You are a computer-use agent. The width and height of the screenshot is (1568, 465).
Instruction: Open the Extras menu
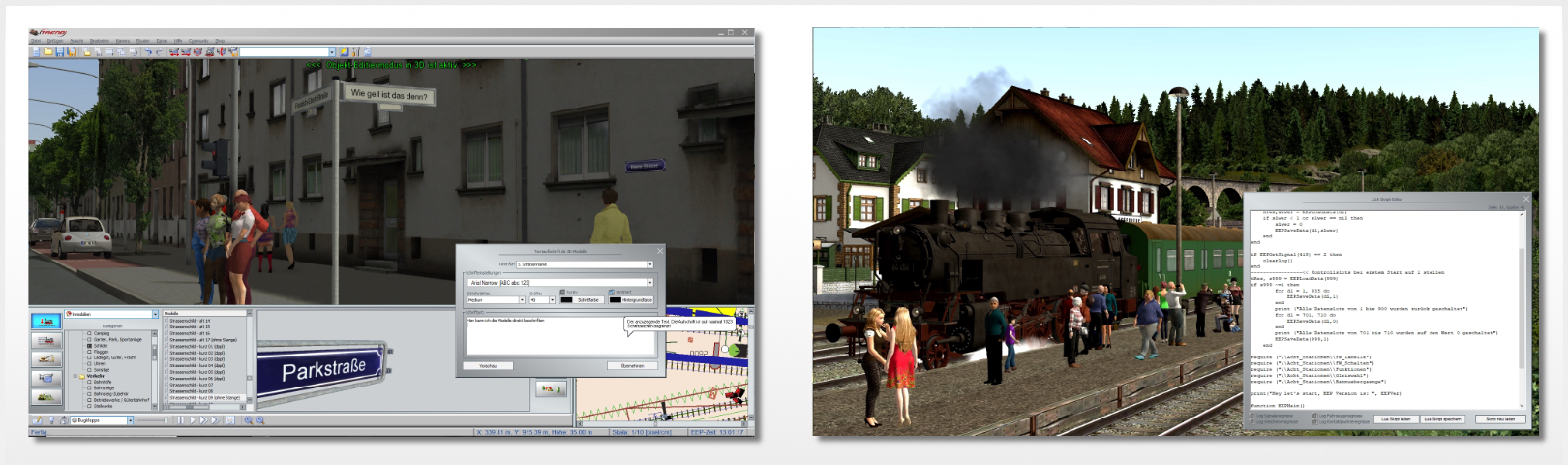(162, 41)
